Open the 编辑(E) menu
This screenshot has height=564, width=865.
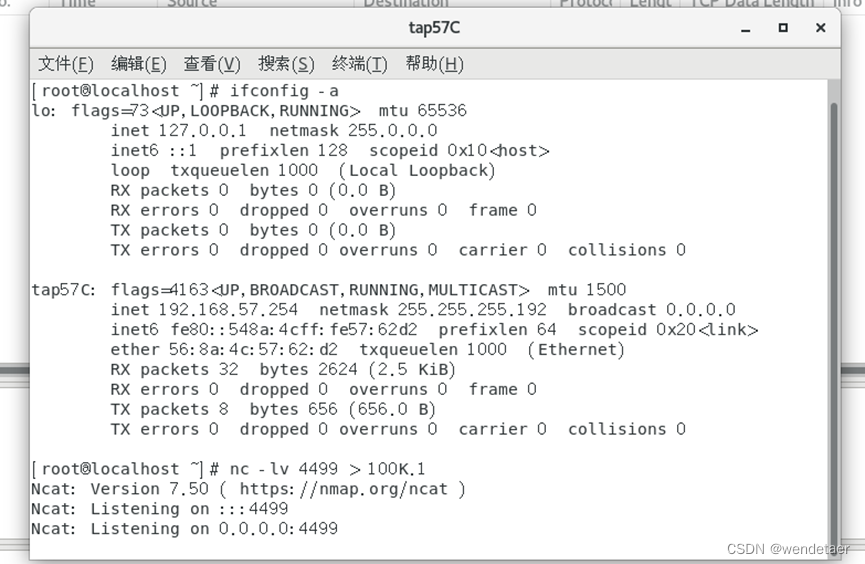(x=138, y=64)
